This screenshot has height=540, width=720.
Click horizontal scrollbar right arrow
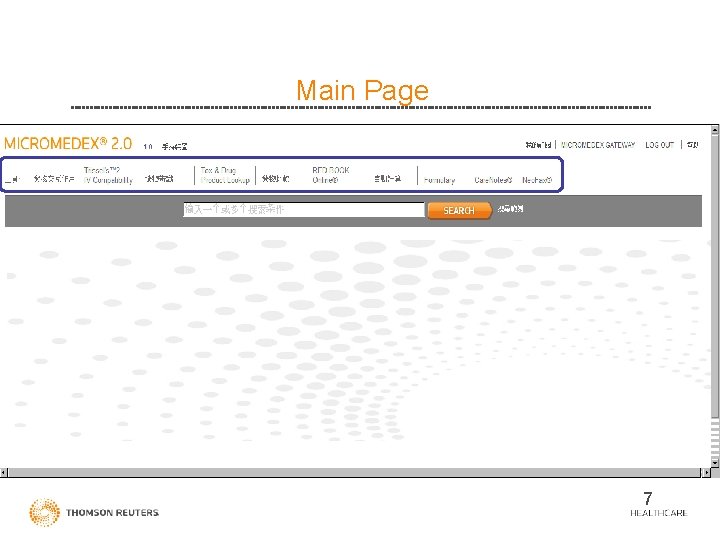pyautogui.click(x=706, y=472)
